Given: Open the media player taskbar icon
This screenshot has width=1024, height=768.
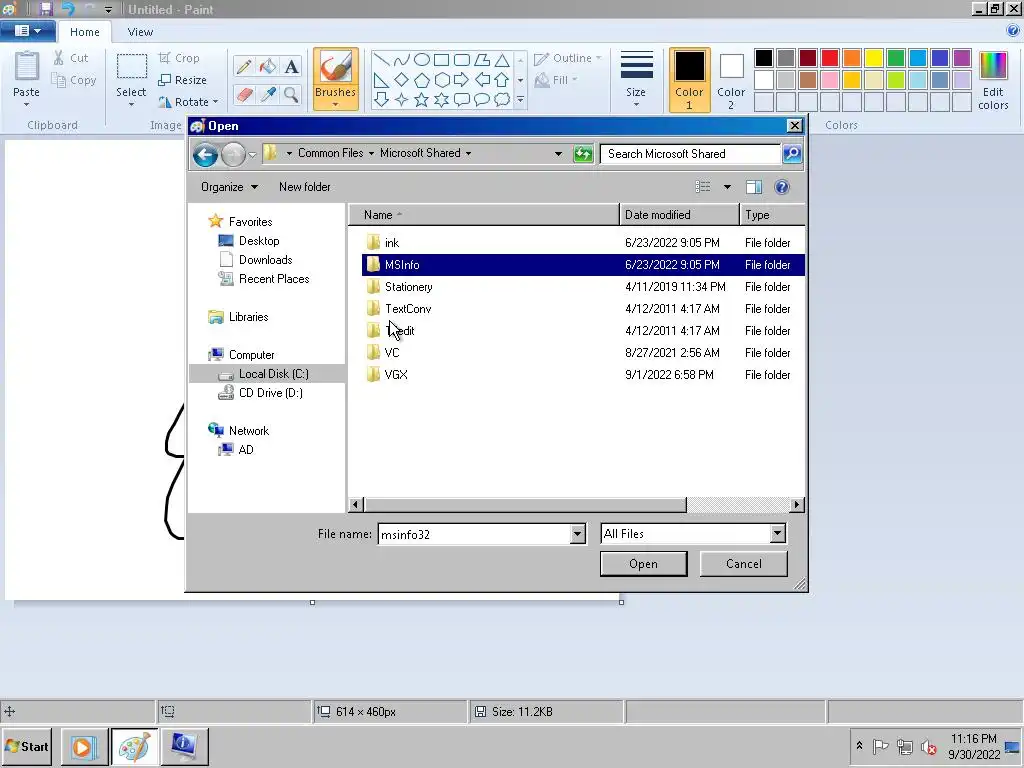Looking at the screenshot, I should point(86,746).
